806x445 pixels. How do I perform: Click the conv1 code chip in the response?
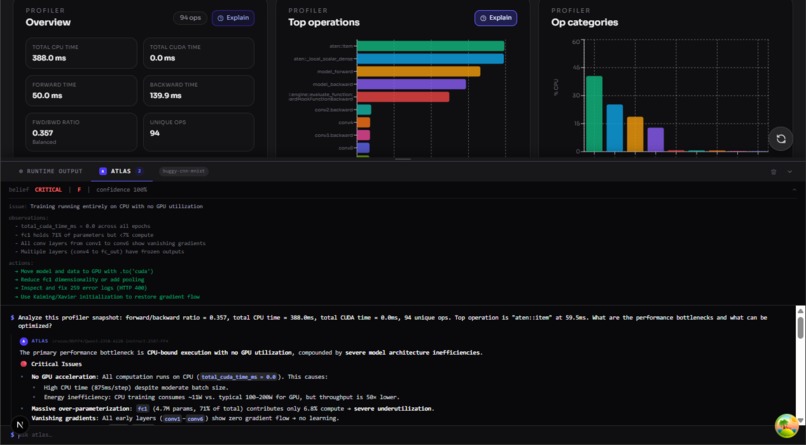(x=172, y=419)
